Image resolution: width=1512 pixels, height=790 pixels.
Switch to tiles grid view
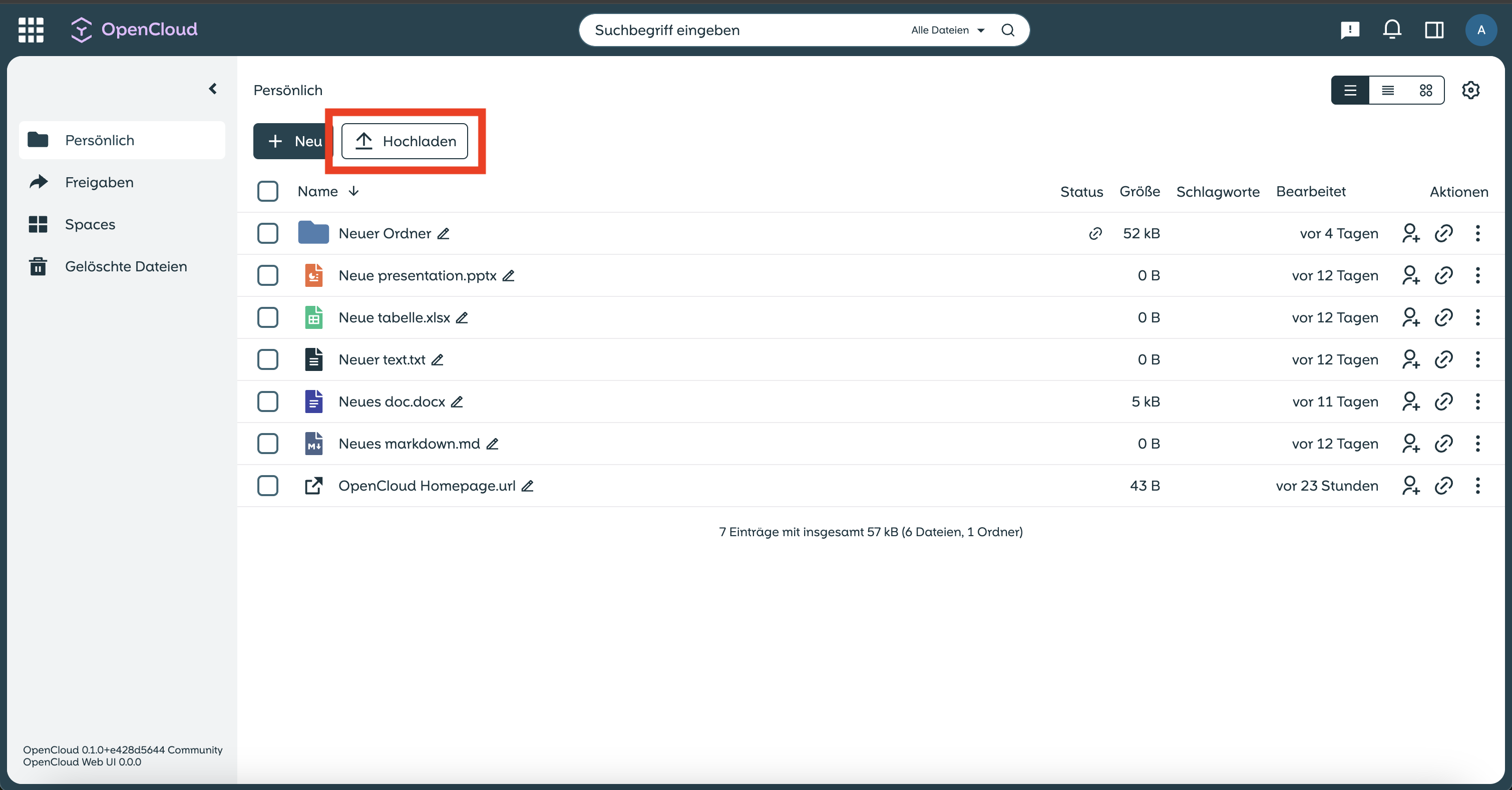(x=1426, y=91)
